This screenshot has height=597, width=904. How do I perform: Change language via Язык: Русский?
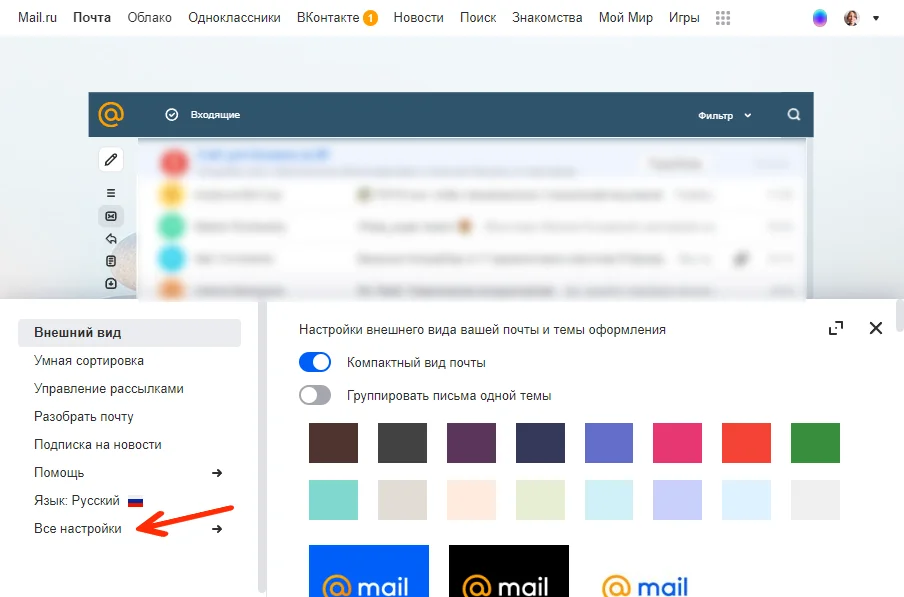(77, 500)
